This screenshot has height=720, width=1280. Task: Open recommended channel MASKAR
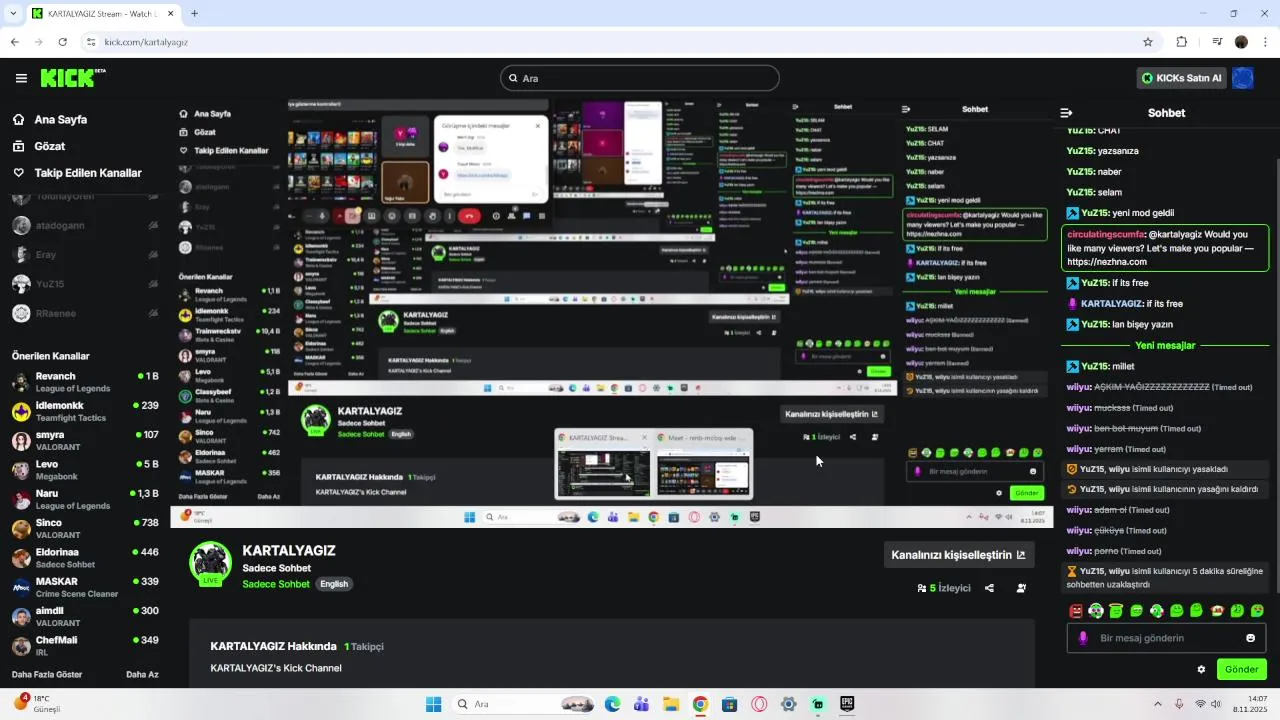85,587
